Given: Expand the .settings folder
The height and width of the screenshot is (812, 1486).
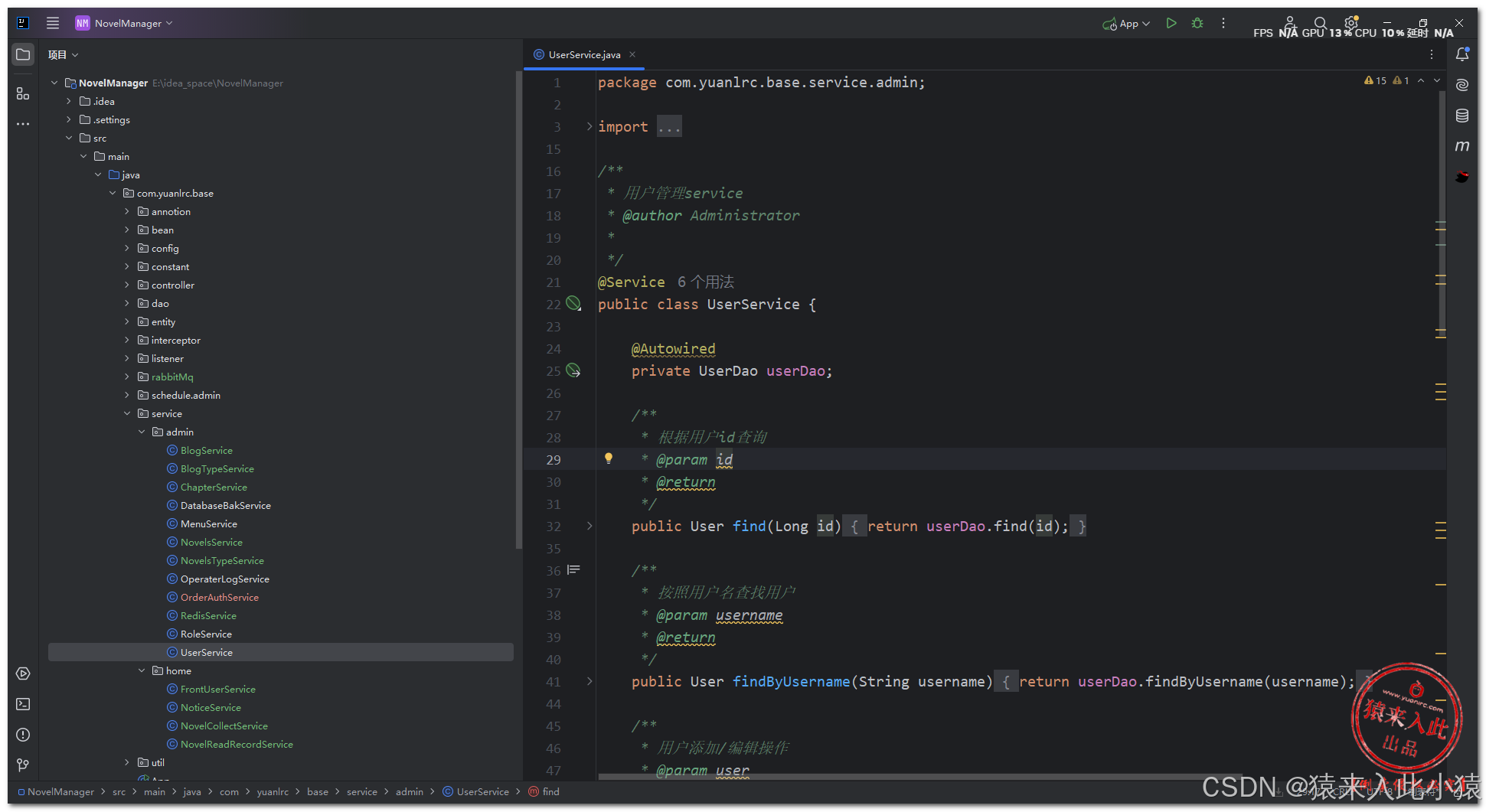Looking at the screenshot, I should coord(68,119).
